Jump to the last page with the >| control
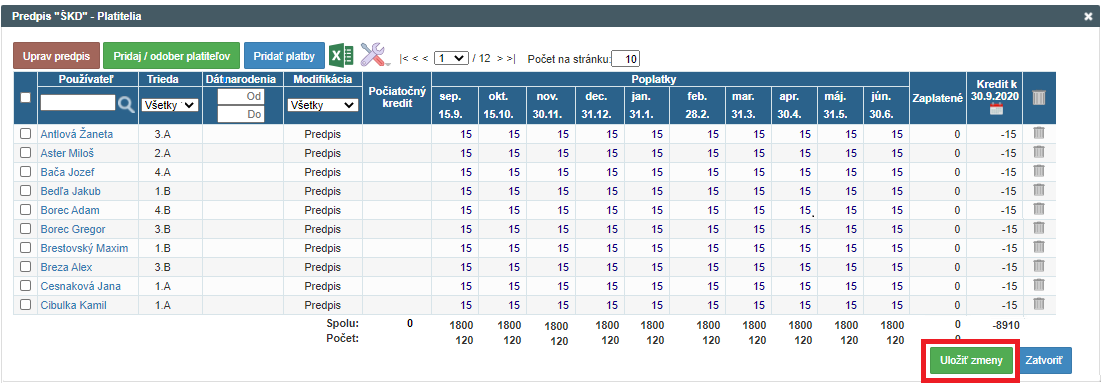Image resolution: width=1102 pixels, height=383 pixels. tap(511, 59)
